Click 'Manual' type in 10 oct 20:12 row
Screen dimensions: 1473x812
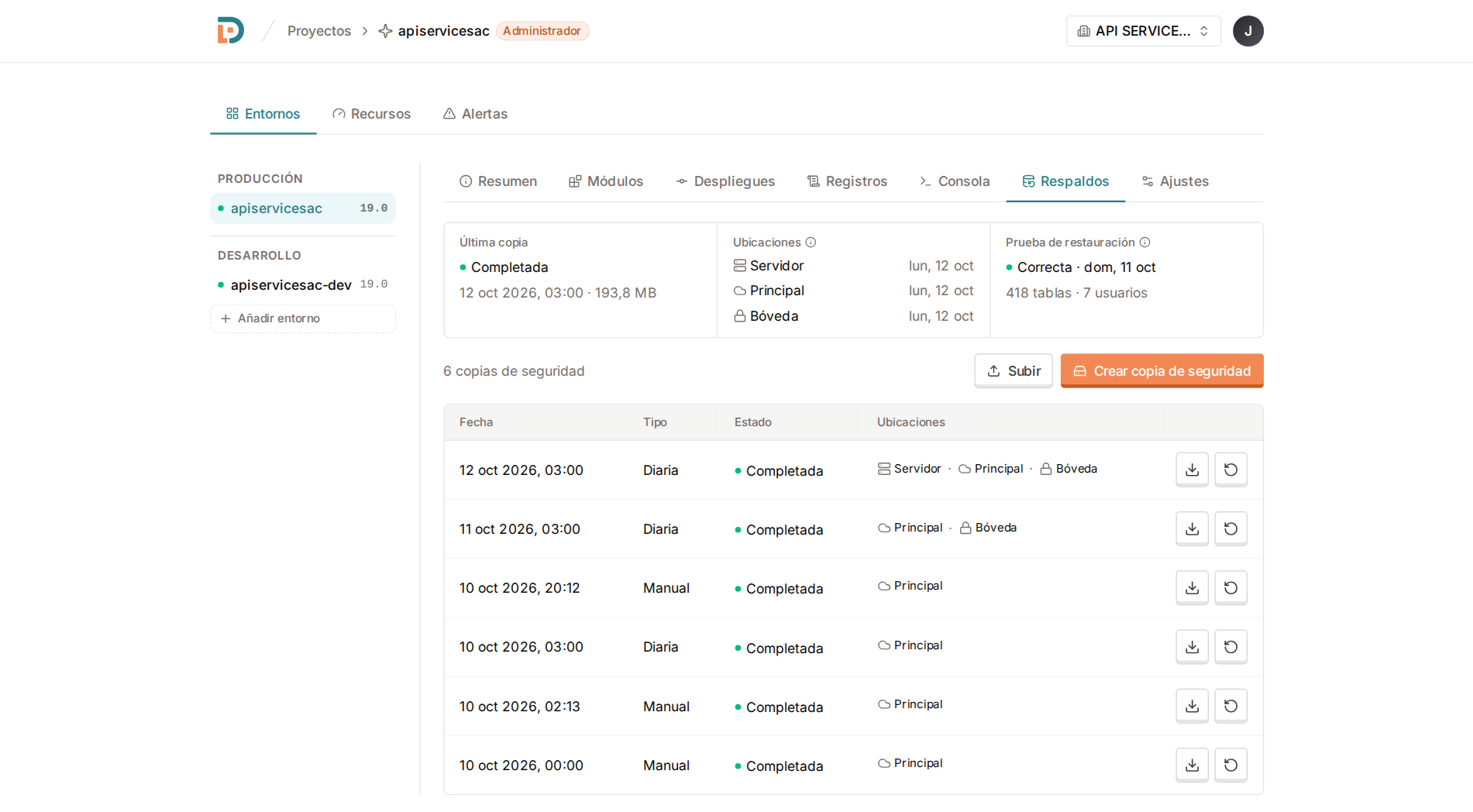tap(666, 588)
